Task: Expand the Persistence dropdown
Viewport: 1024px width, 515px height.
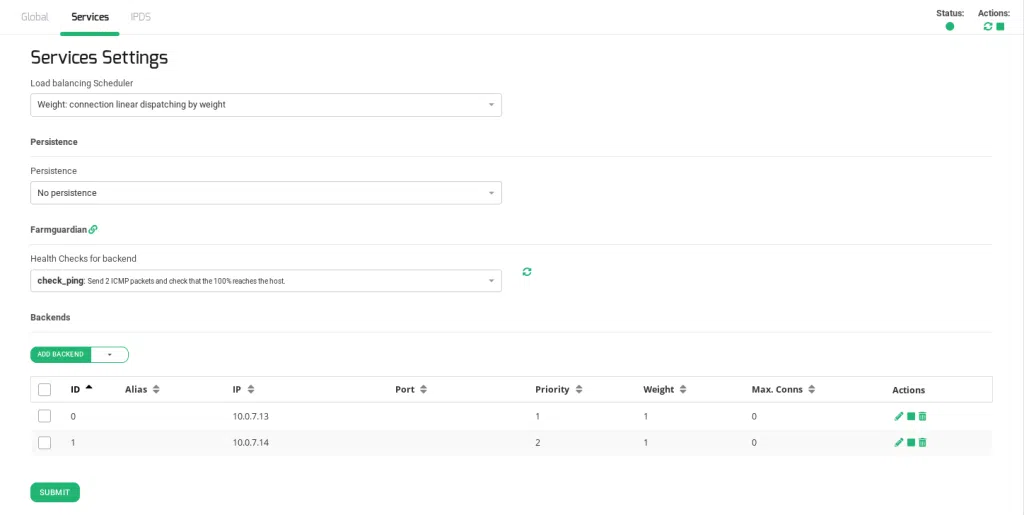Action: tap(266, 193)
